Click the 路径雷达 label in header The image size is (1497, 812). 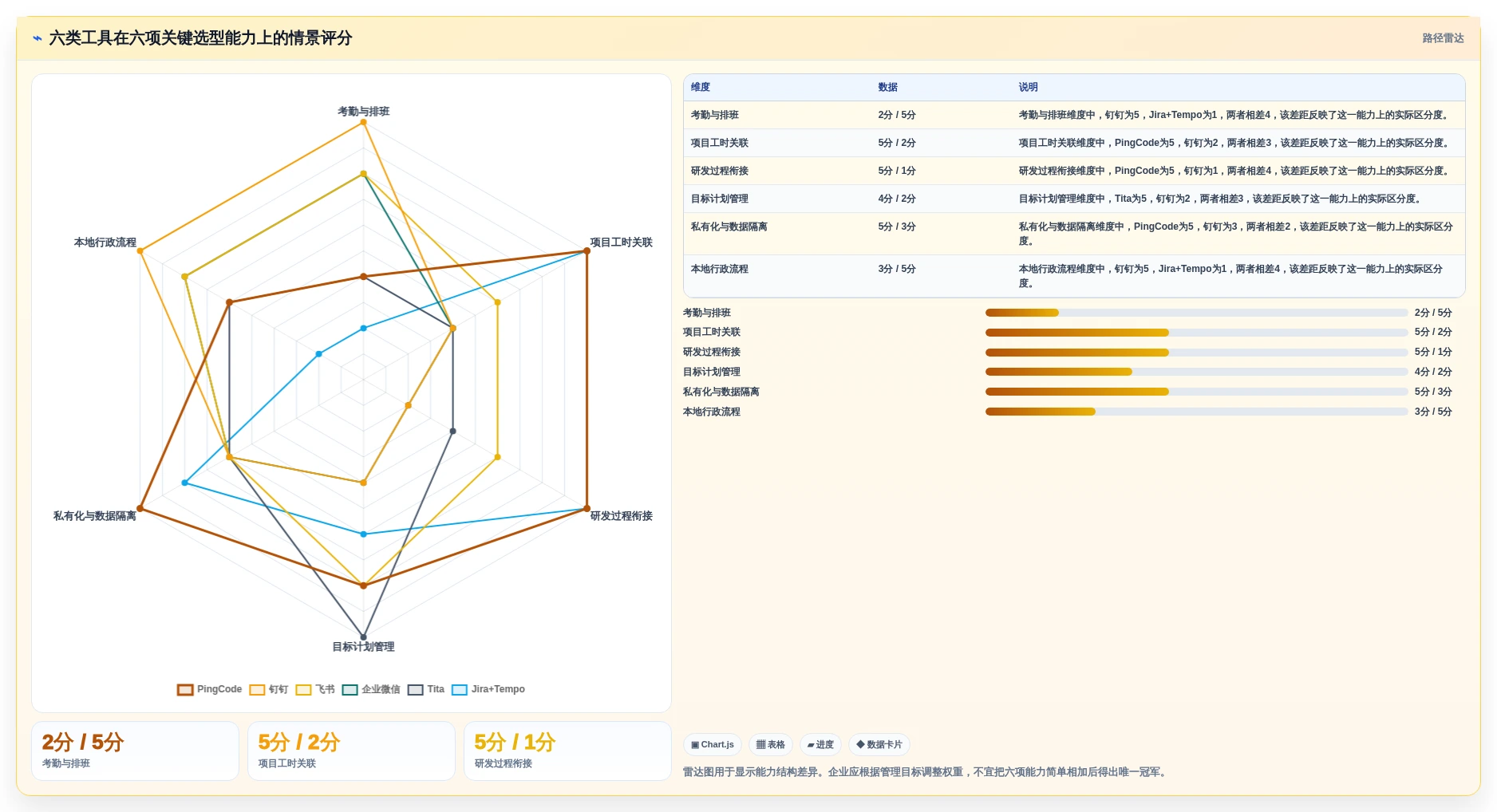tap(1443, 38)
